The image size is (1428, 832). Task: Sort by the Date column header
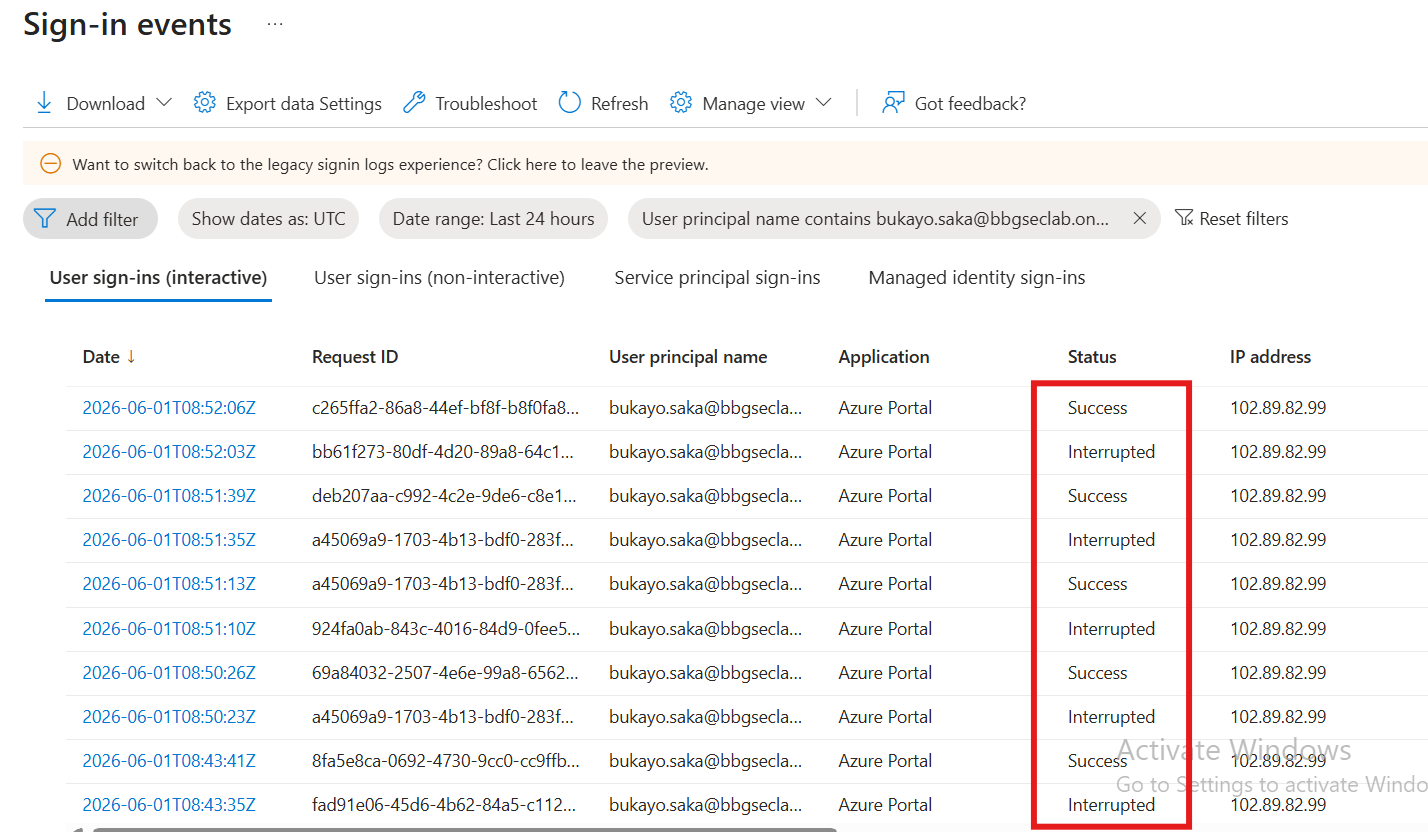(x=109, y=357)
